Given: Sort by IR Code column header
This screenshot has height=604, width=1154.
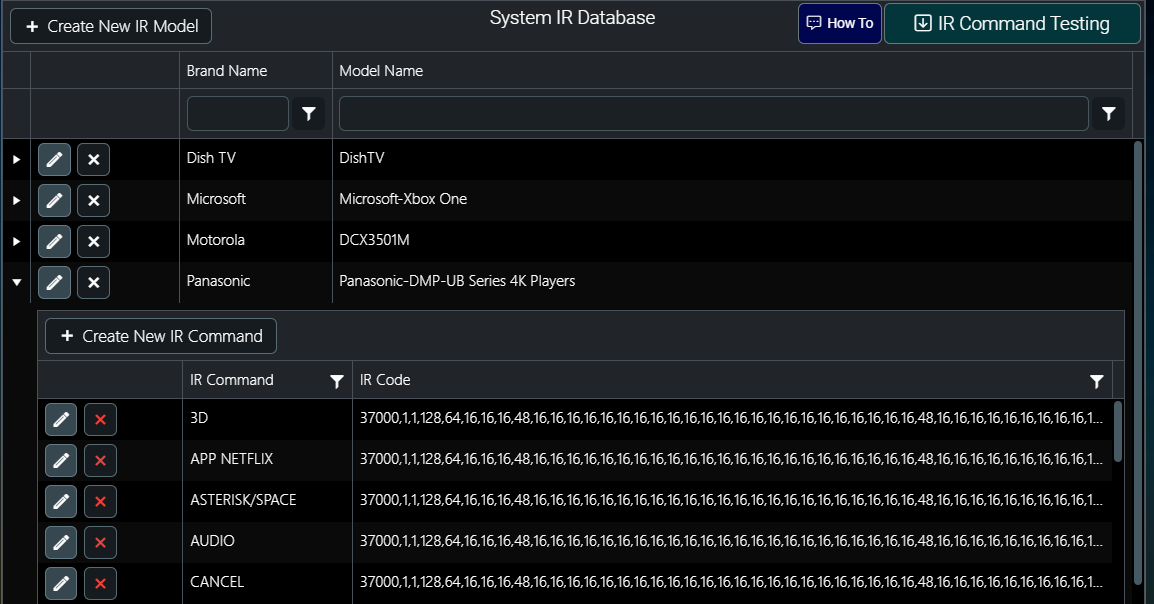Looking at the screenshot, I should click(385, 380).
